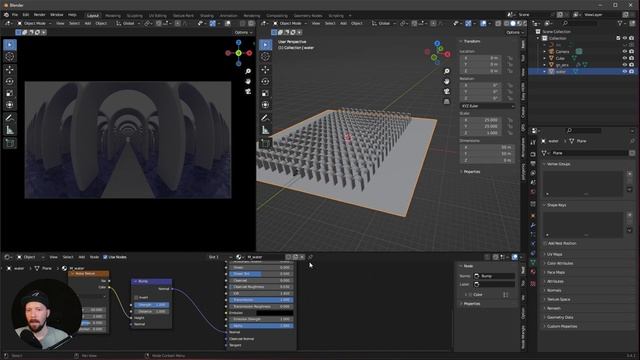Disable render for water object camera icon
Image resolution: width=640 pixels, height=360 pixels.
tap(631, 71)
